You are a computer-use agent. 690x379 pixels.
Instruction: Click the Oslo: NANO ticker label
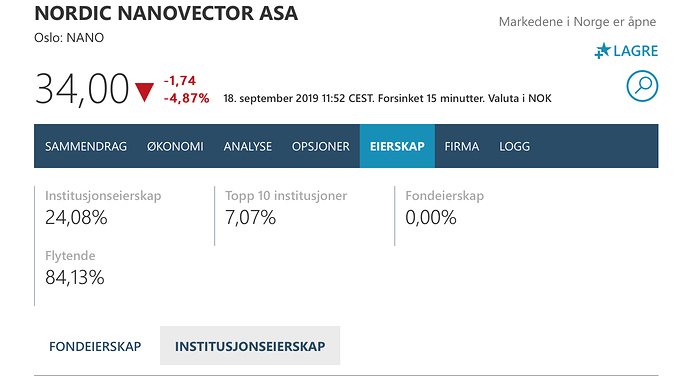click(69, 38)
